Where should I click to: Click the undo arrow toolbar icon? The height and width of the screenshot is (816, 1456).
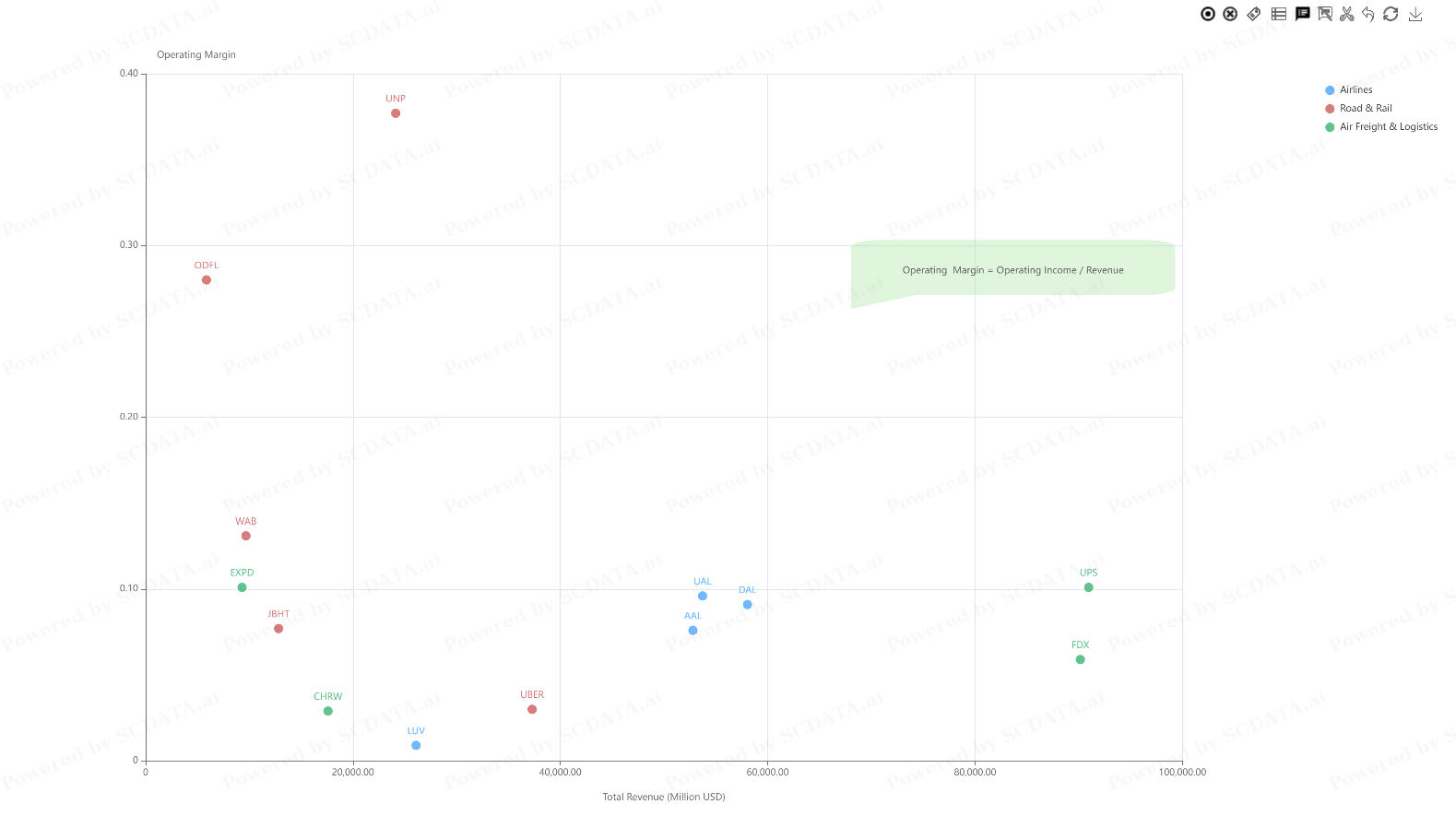(1368, 14)
